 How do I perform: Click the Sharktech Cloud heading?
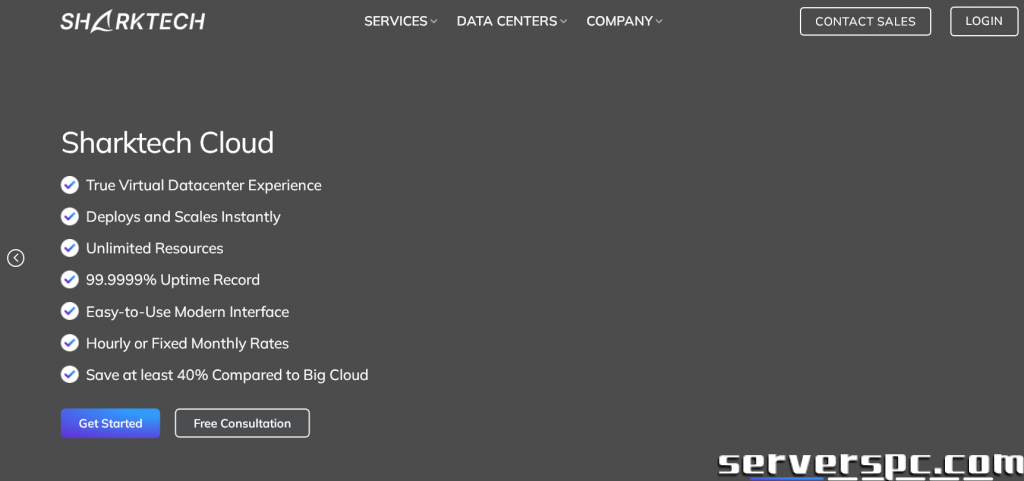tap(167, 143)
